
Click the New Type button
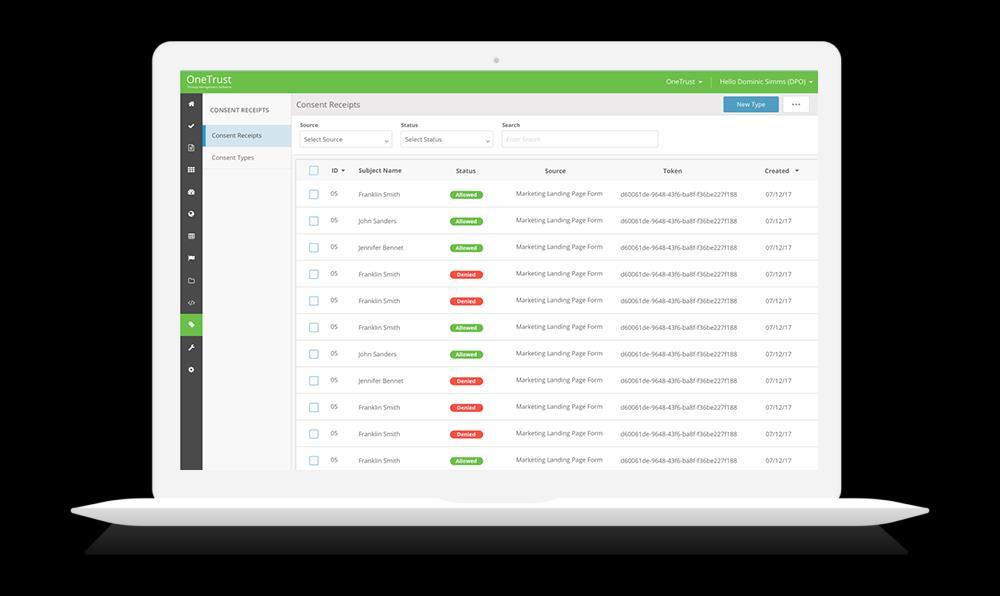coord(751,105)
